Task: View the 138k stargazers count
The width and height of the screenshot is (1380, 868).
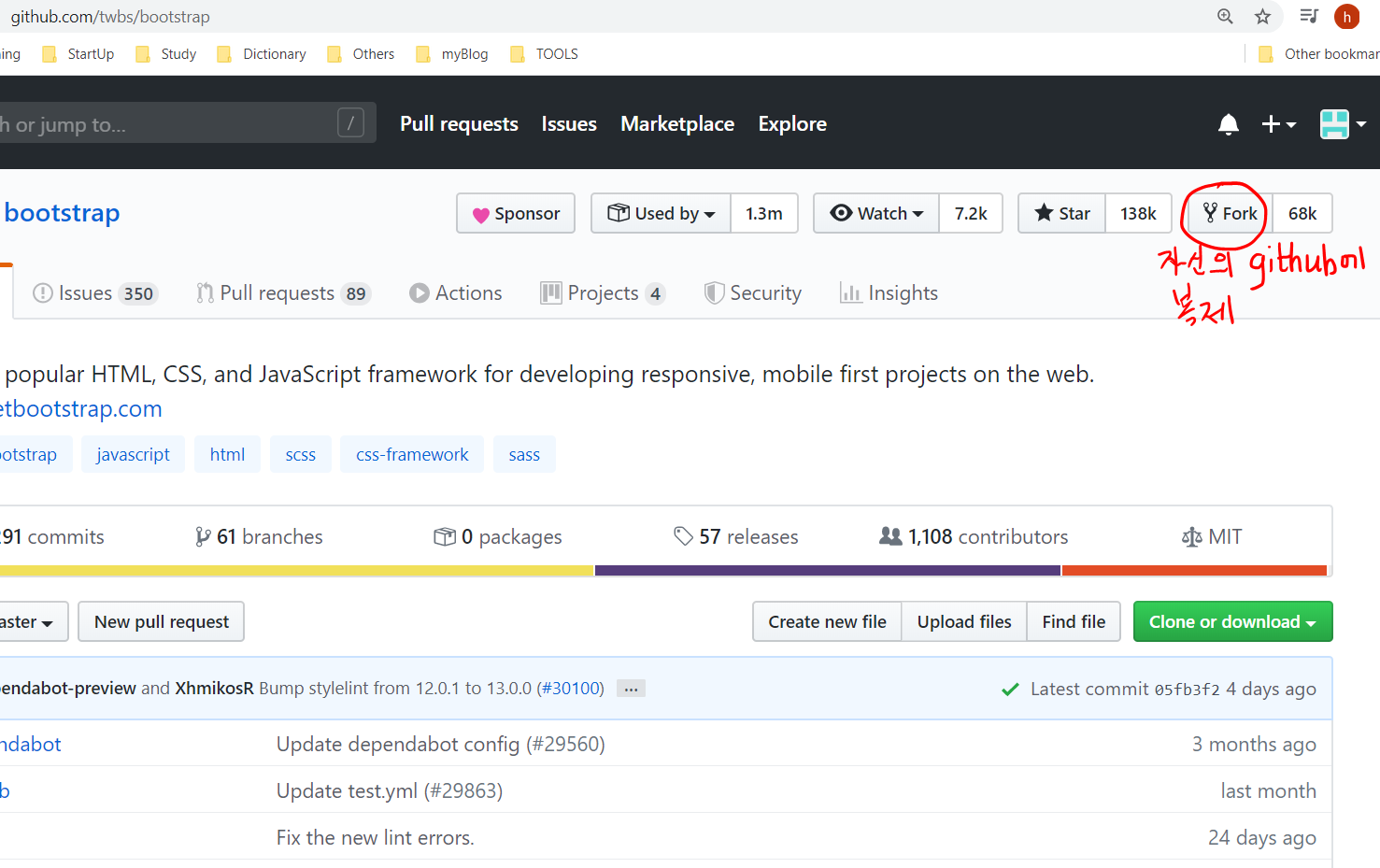Action: coord(1138,213)
